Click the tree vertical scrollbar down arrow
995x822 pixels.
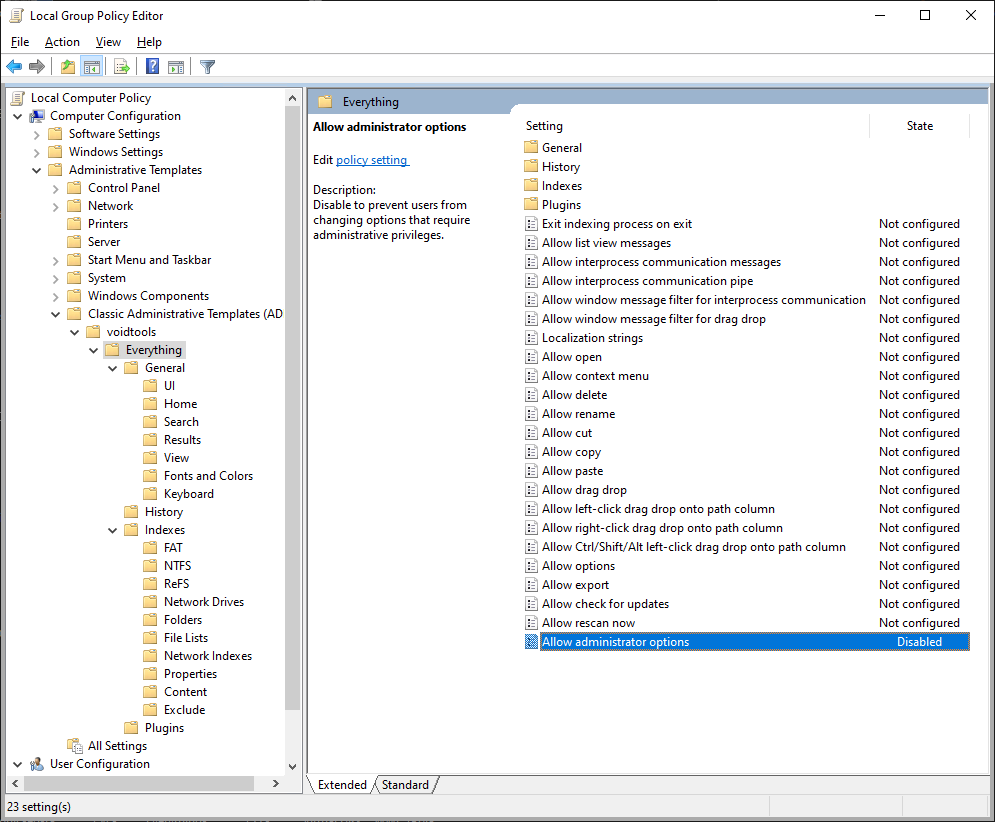[x=293, y=766]
